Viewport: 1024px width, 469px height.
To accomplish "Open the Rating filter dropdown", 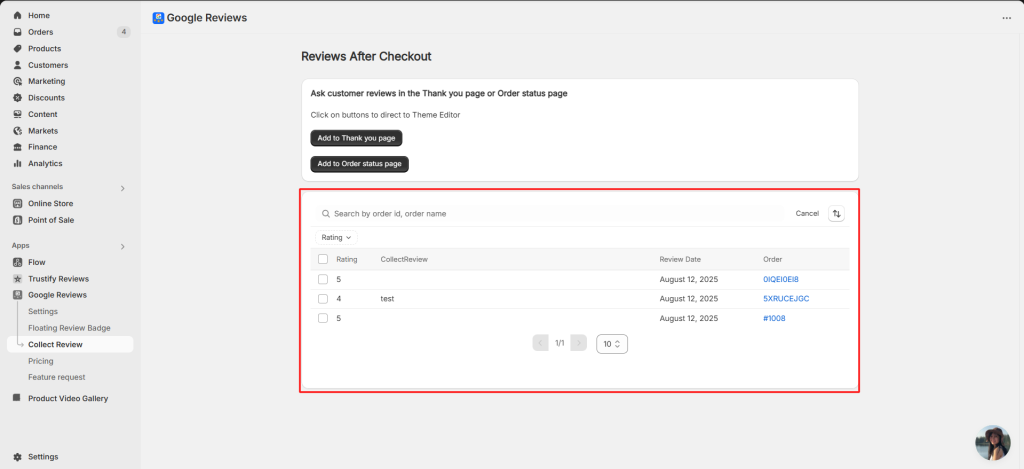I will coord(336,238).
